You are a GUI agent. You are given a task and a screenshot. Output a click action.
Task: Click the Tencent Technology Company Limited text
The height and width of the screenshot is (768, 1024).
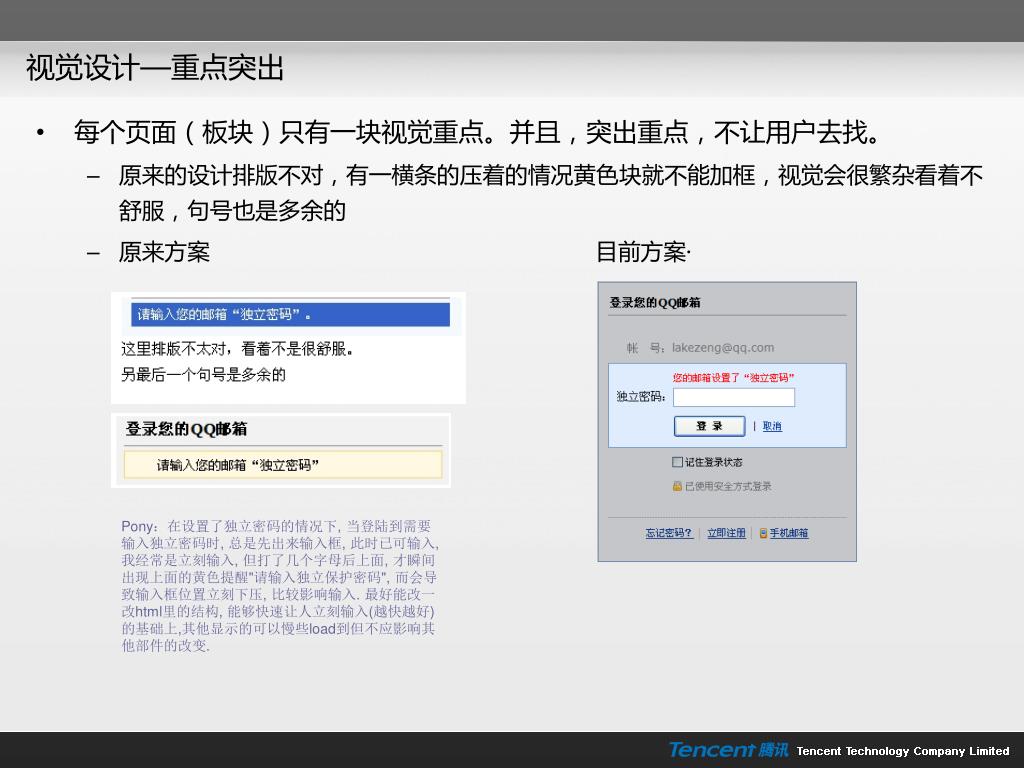tap(903, 751)
